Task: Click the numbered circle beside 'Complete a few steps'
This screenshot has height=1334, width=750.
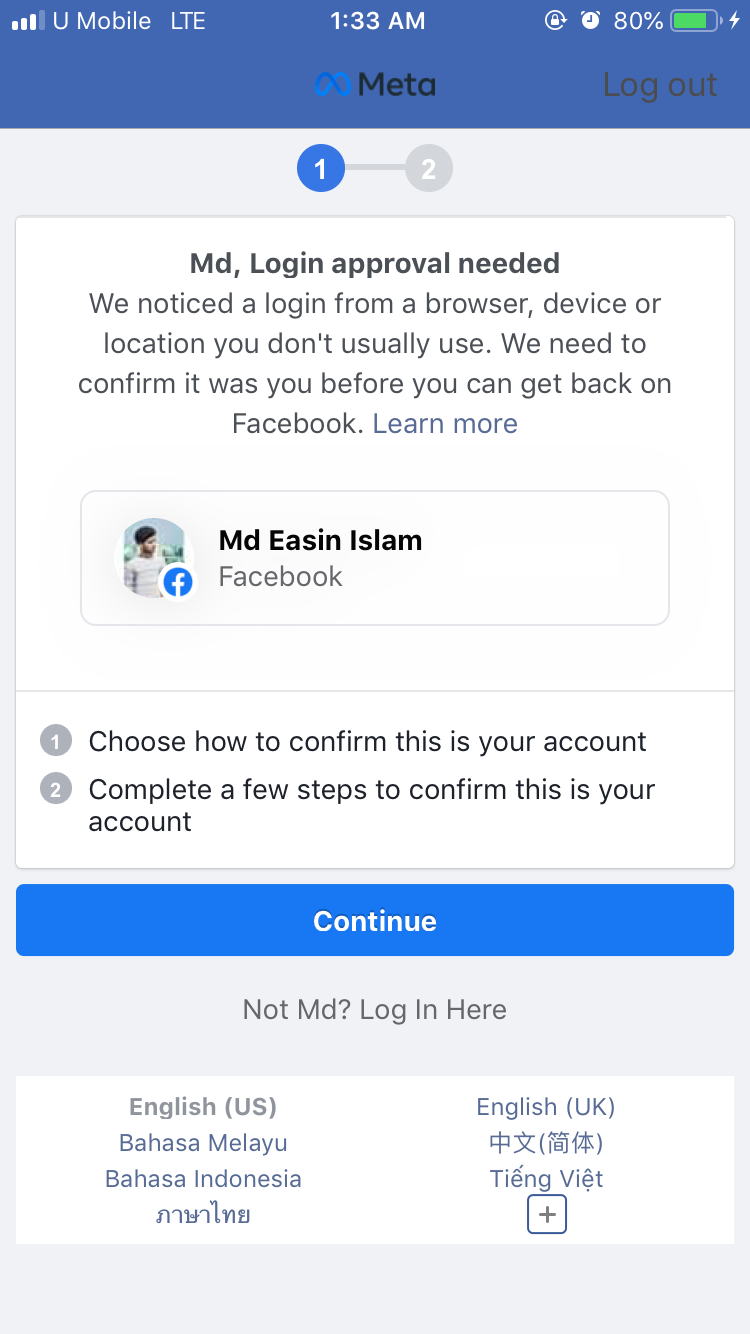Action: (x=56, y=789)
